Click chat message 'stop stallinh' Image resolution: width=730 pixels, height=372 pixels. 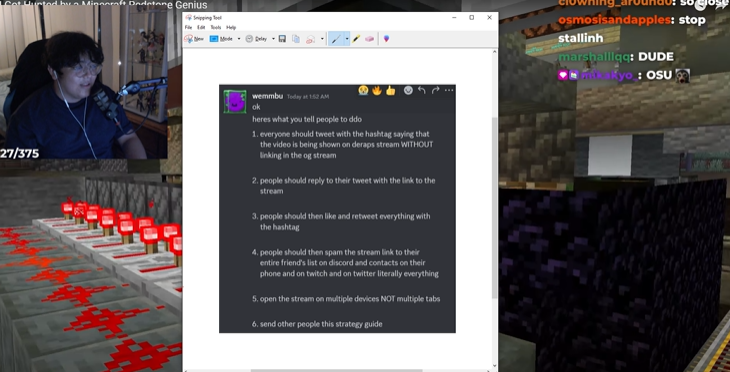(x=631, y=29)
